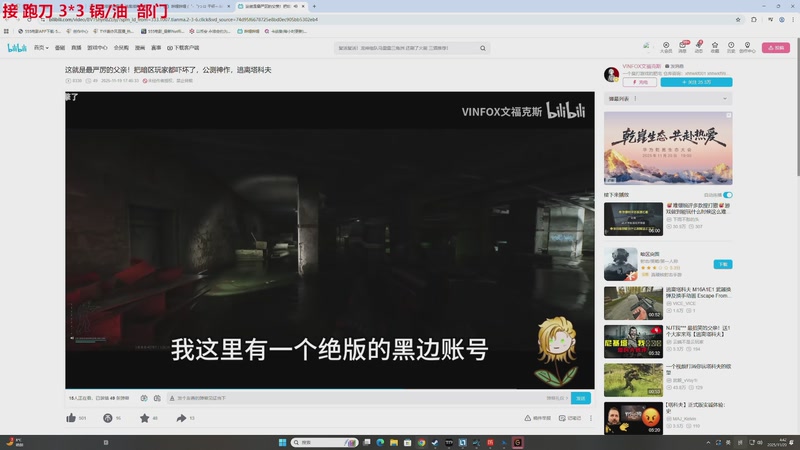Bookmark this page with the star icon
This screenshot has height=450, width=800.
click(738, 19)
